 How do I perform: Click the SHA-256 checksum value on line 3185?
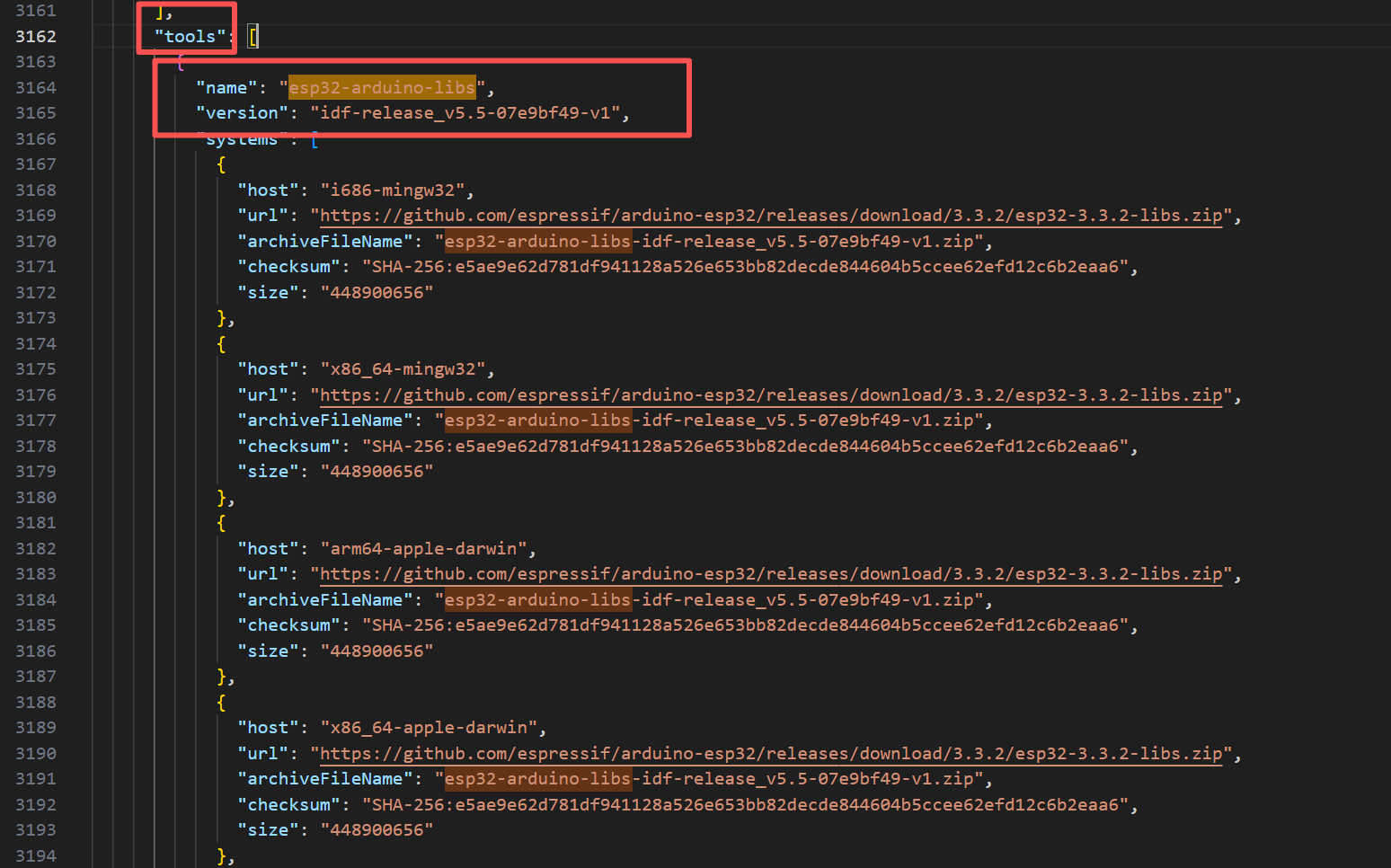click(746, 625)
